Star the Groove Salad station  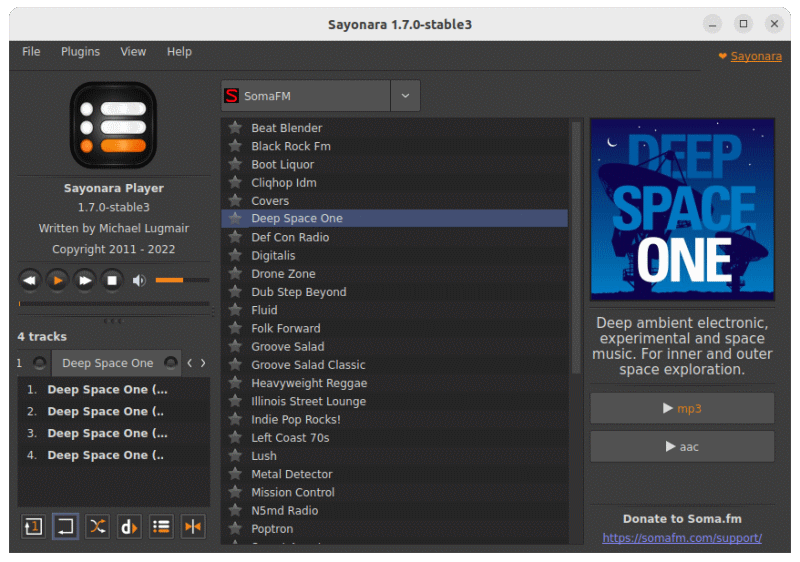click(235, 346)
